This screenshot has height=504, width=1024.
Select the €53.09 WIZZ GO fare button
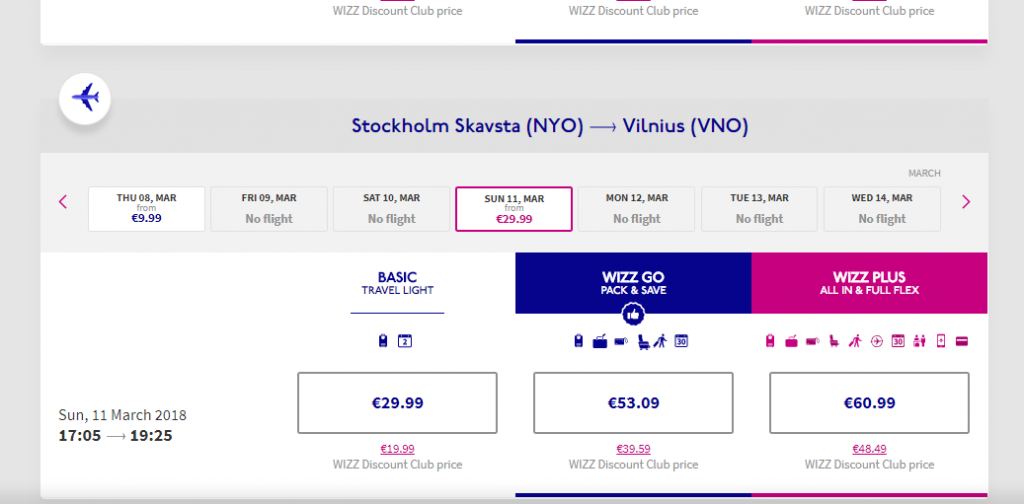pyautogui.click(x=633, y=403)
